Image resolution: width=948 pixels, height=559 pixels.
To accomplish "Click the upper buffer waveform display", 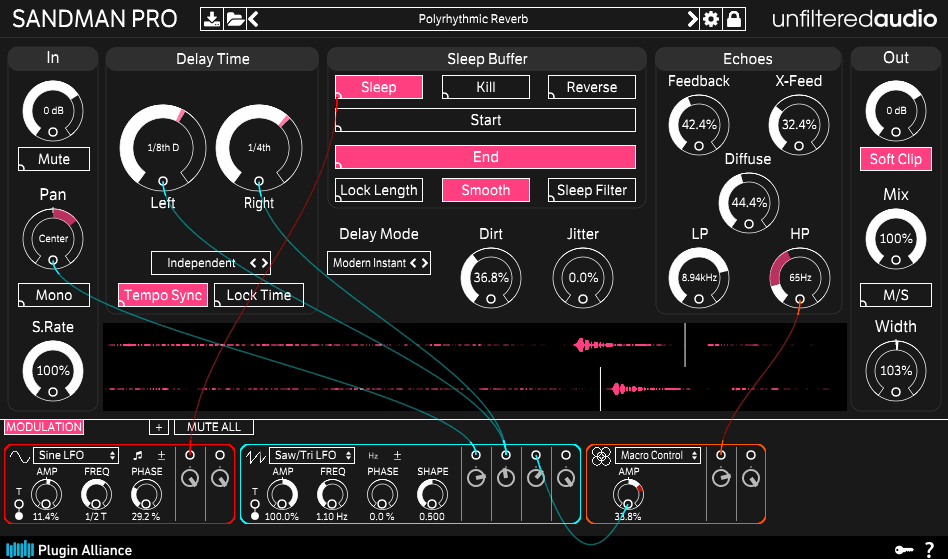I will (475, 345).
